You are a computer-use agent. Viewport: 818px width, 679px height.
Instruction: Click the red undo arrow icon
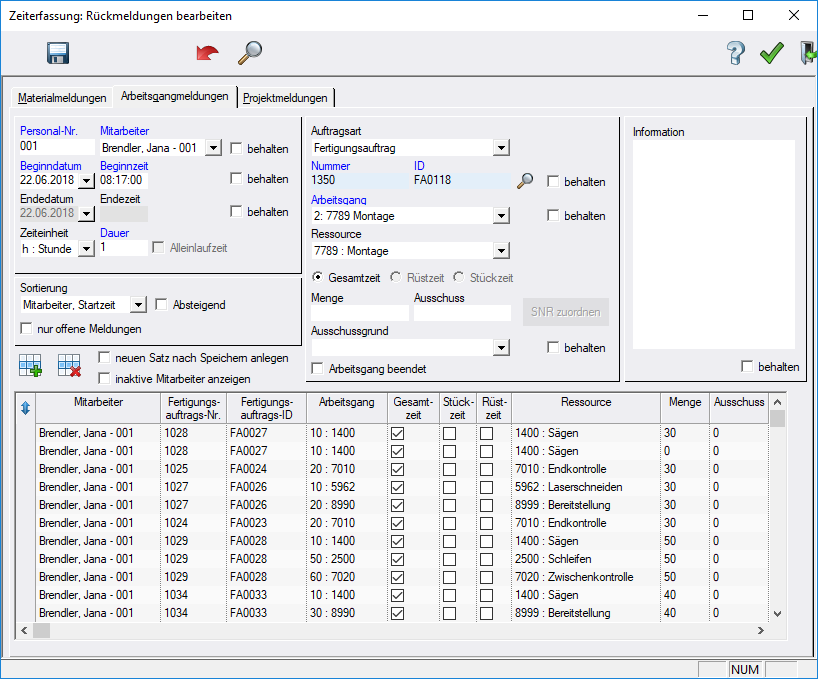pyautogui.click(x=207, y=54)
